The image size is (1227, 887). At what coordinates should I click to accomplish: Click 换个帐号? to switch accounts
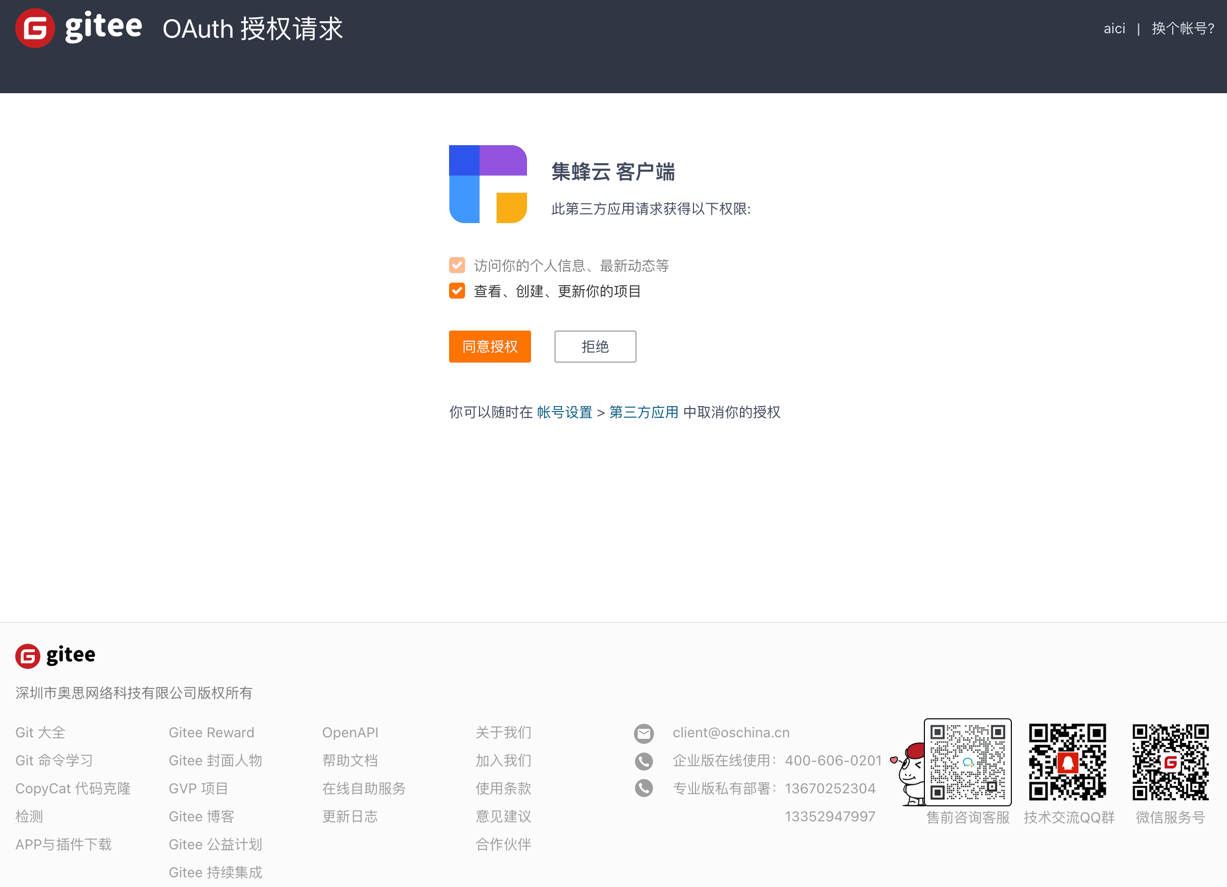point(1183,28)
